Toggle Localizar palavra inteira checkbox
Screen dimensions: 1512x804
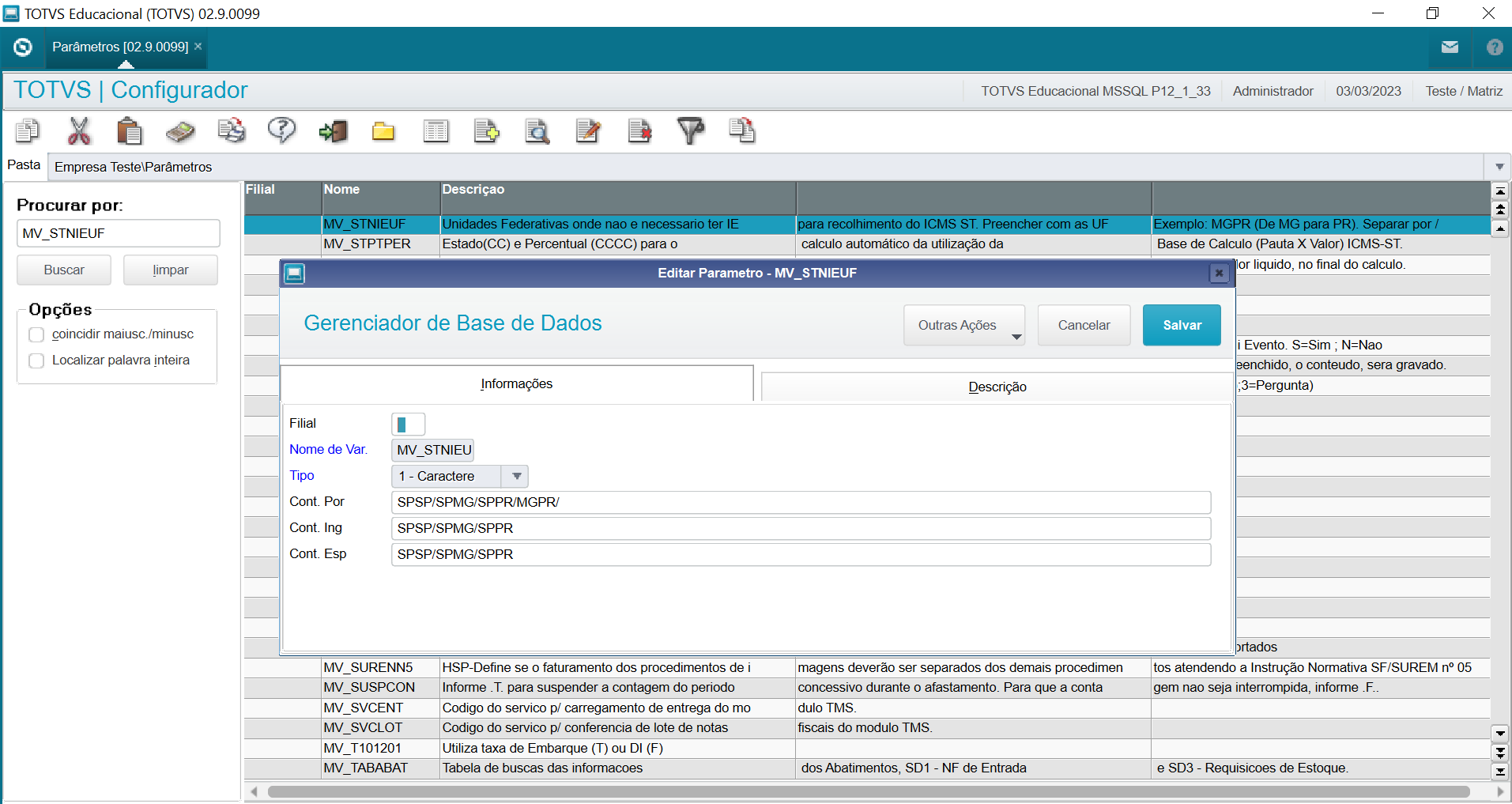(36, 360)
